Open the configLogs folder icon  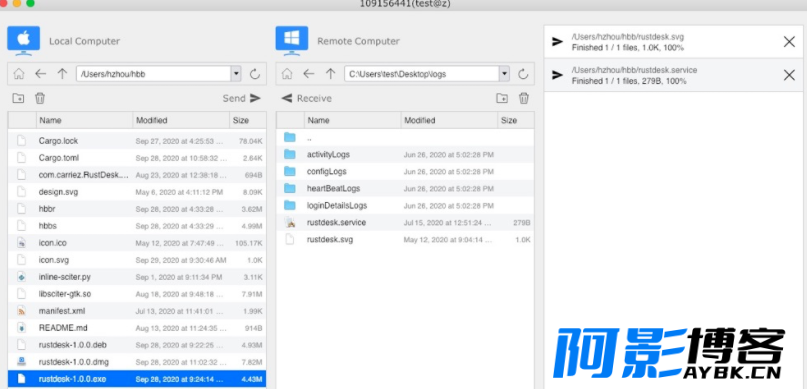(290, 171)
